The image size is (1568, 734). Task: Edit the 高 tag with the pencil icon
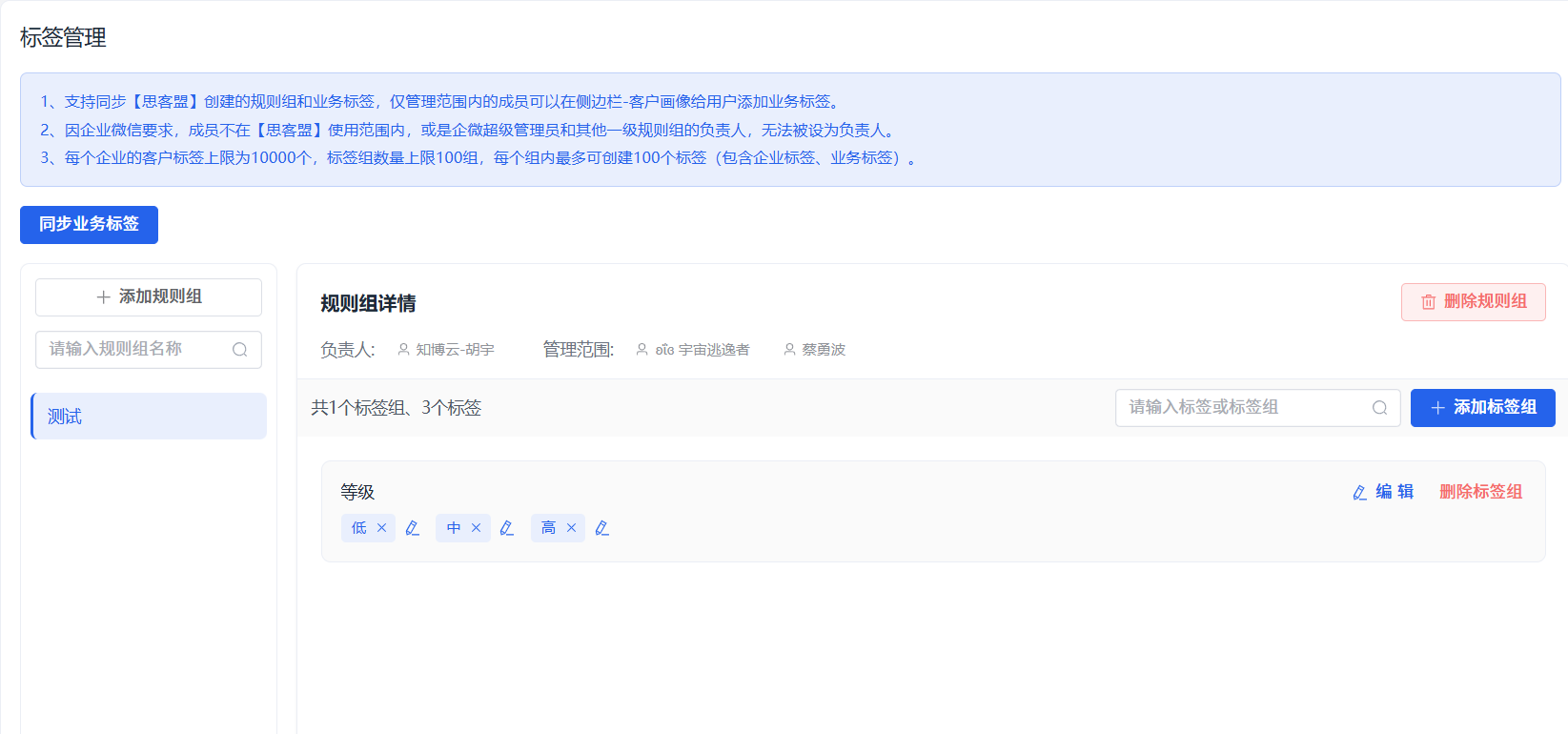(x=601, y=528)
